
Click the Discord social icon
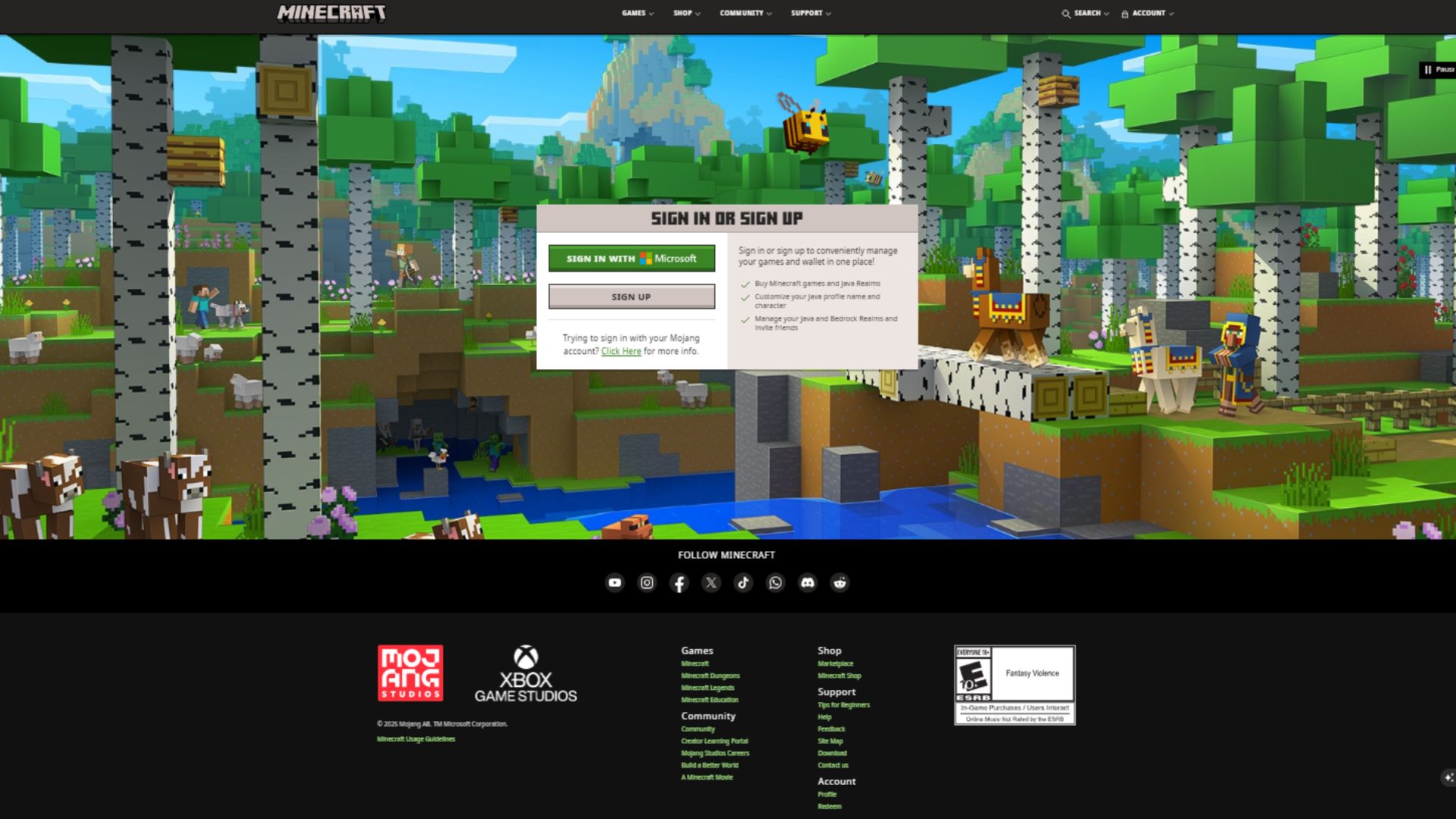click(808, 582)
